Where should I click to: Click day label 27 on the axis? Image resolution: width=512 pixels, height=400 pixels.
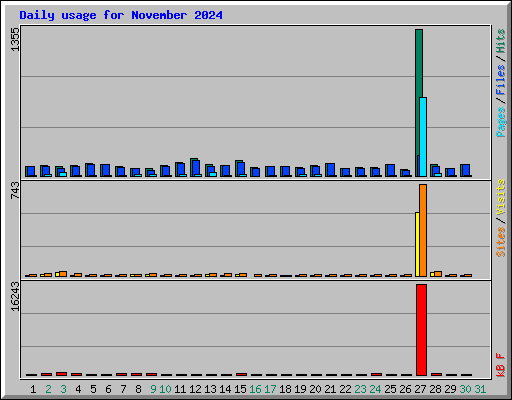coord(420,389)
